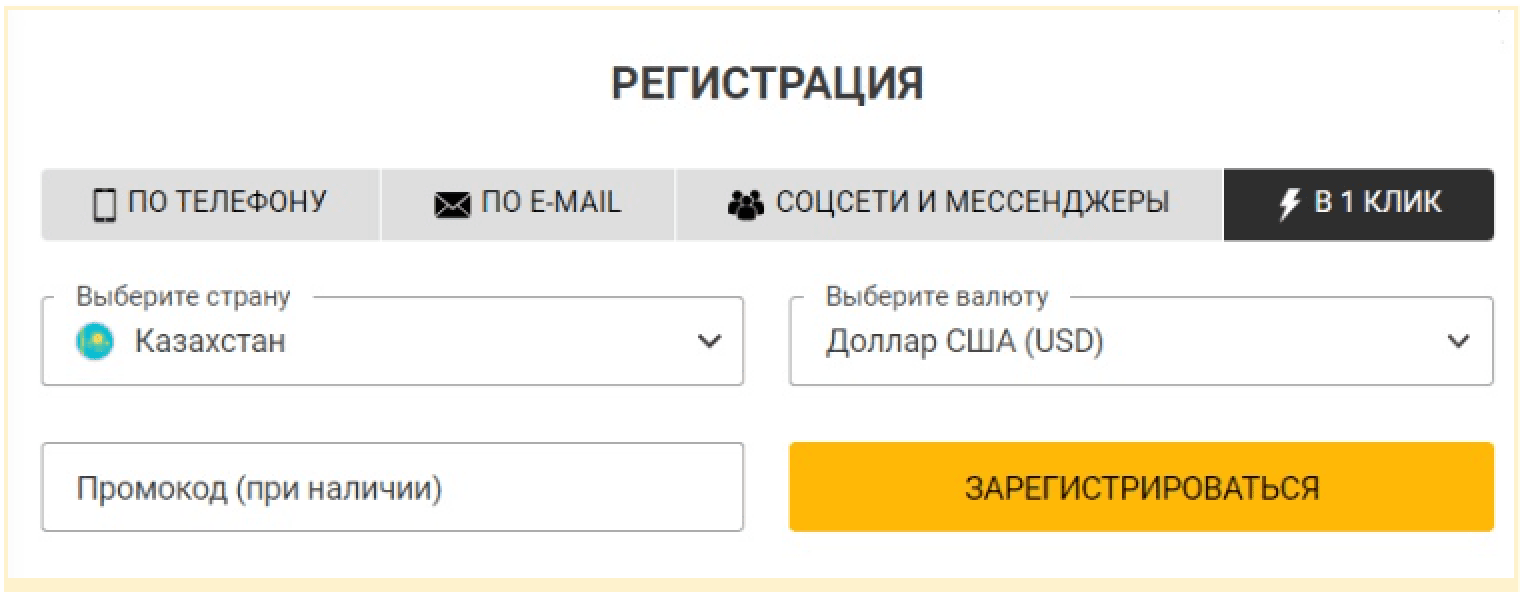The width and height of the screenshot is (1524, 592).
Task: Switch to the ПО ТЕЛЕФОНУ registration tab
Action: 210,203
